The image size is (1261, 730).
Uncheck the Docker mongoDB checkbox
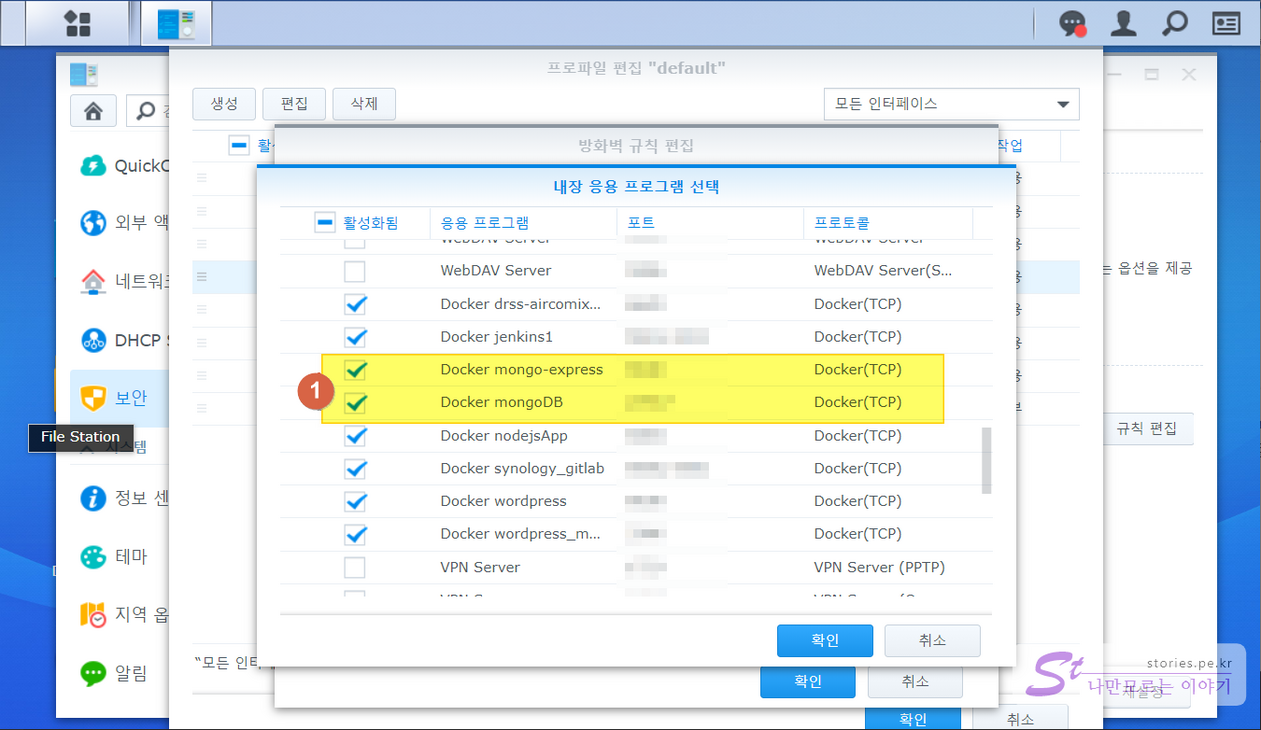tap(355, 403)
